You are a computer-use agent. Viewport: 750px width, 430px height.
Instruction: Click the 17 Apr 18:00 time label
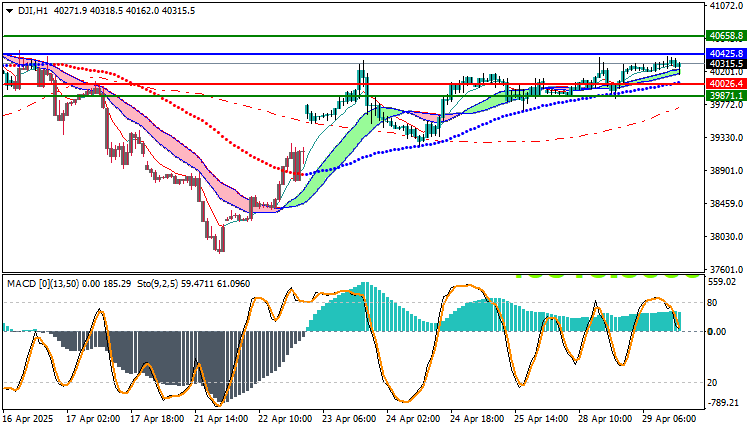coord(157,419)
